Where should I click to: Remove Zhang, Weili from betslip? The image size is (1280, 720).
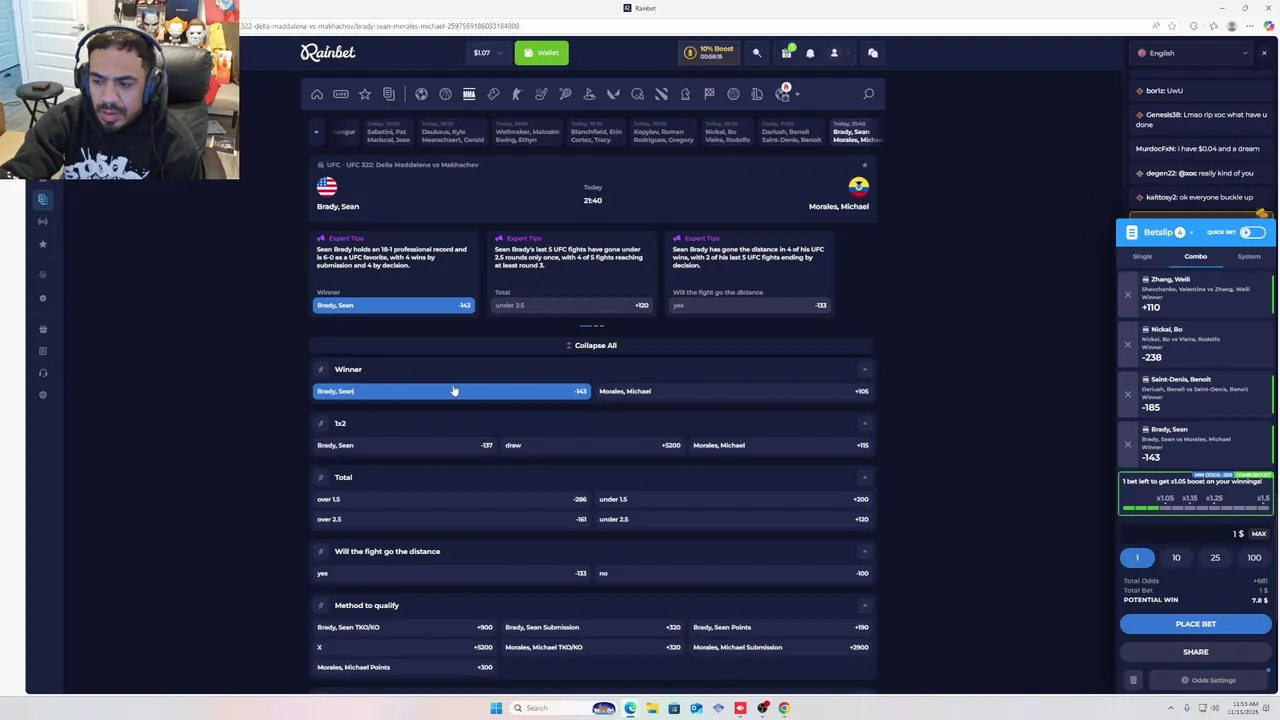[1128, 294]
